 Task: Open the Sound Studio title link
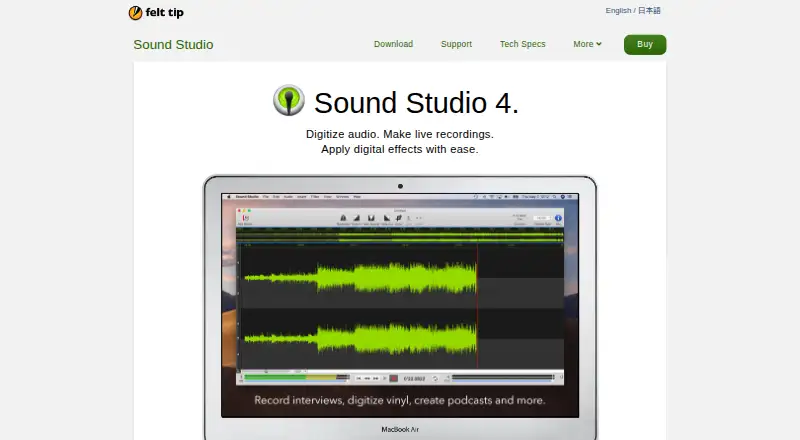pyautogui.click(x=173, y=44)
